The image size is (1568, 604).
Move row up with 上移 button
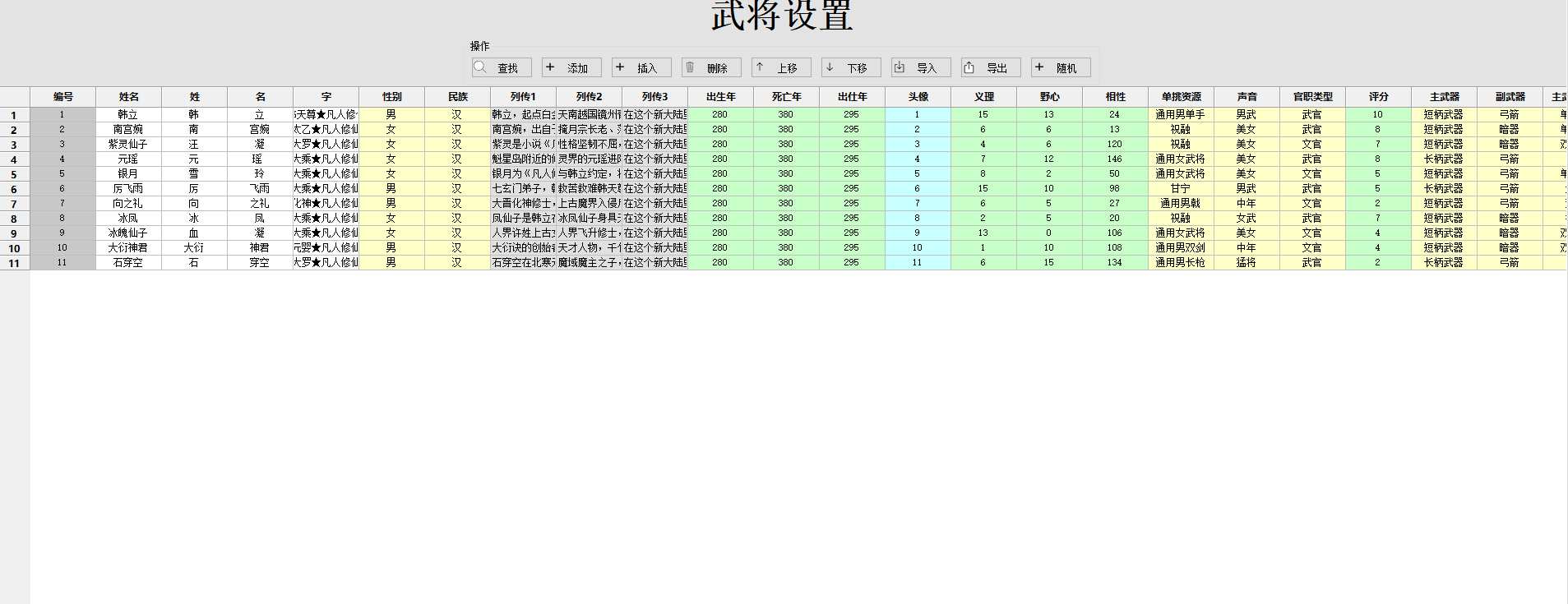click(781, 67)
